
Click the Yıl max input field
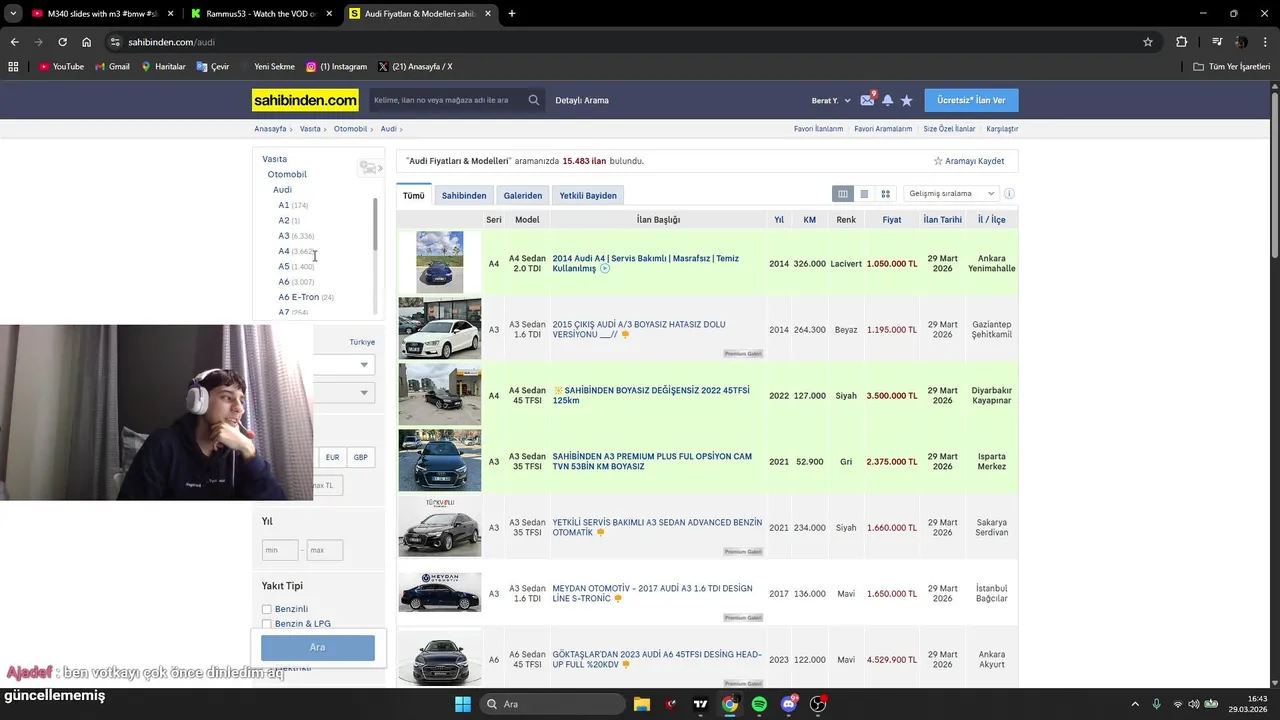325,550
